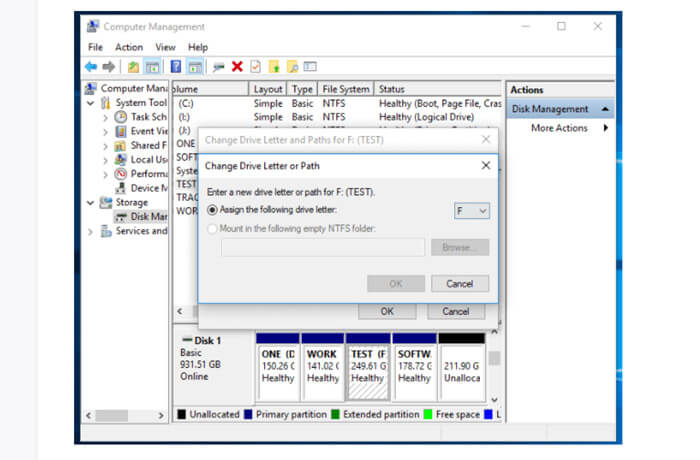Click the Up one level folder icon

coord(133,67)
